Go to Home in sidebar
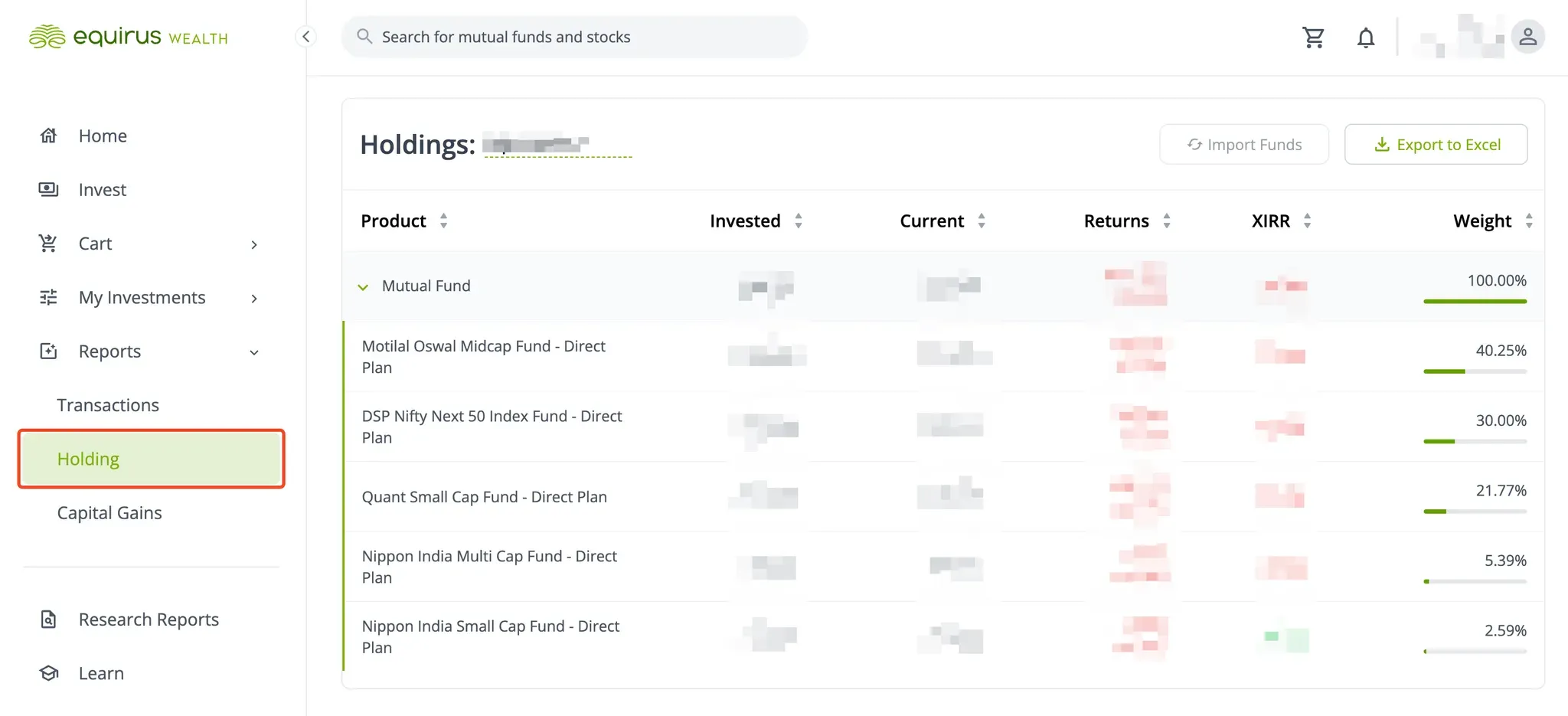The height and width of the screenshot is (716, 1568). 103,136
